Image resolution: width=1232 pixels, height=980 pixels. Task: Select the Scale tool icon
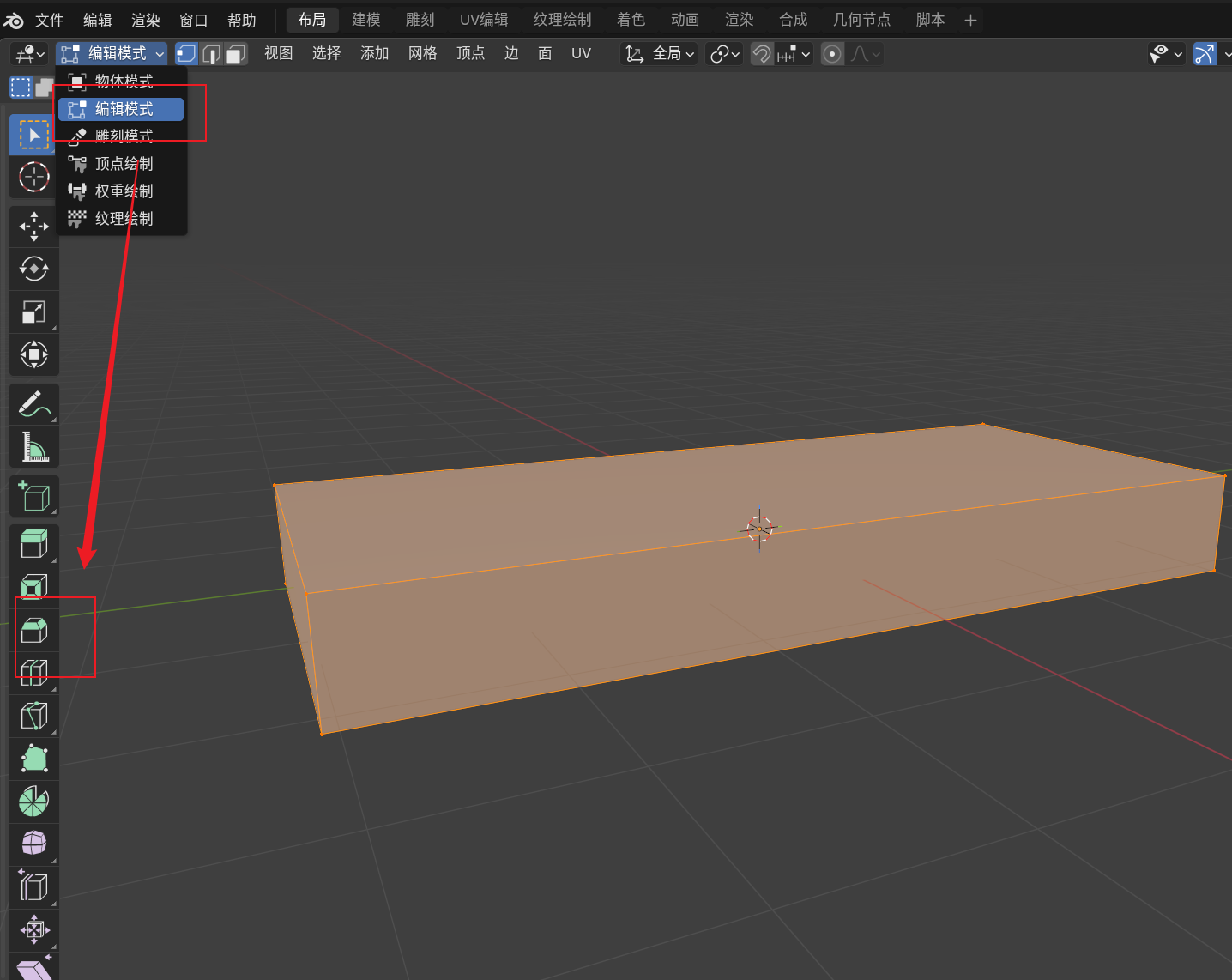(x=34, y=312)
